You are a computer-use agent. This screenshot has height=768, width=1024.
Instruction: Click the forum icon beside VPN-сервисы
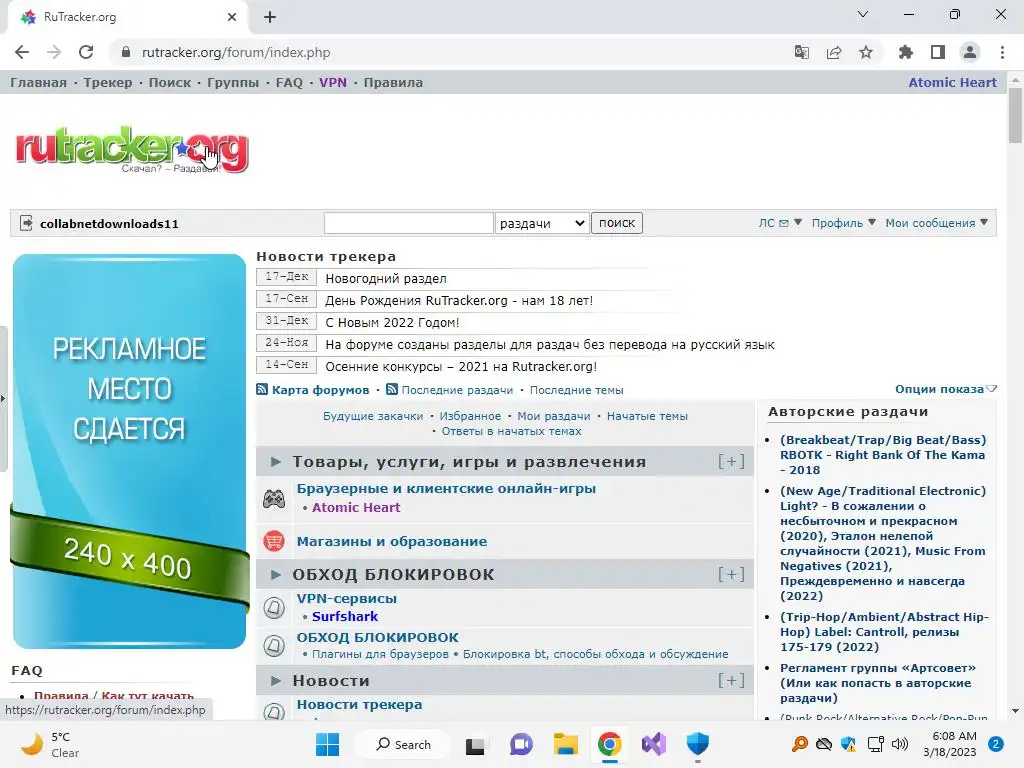pos(274,607)
